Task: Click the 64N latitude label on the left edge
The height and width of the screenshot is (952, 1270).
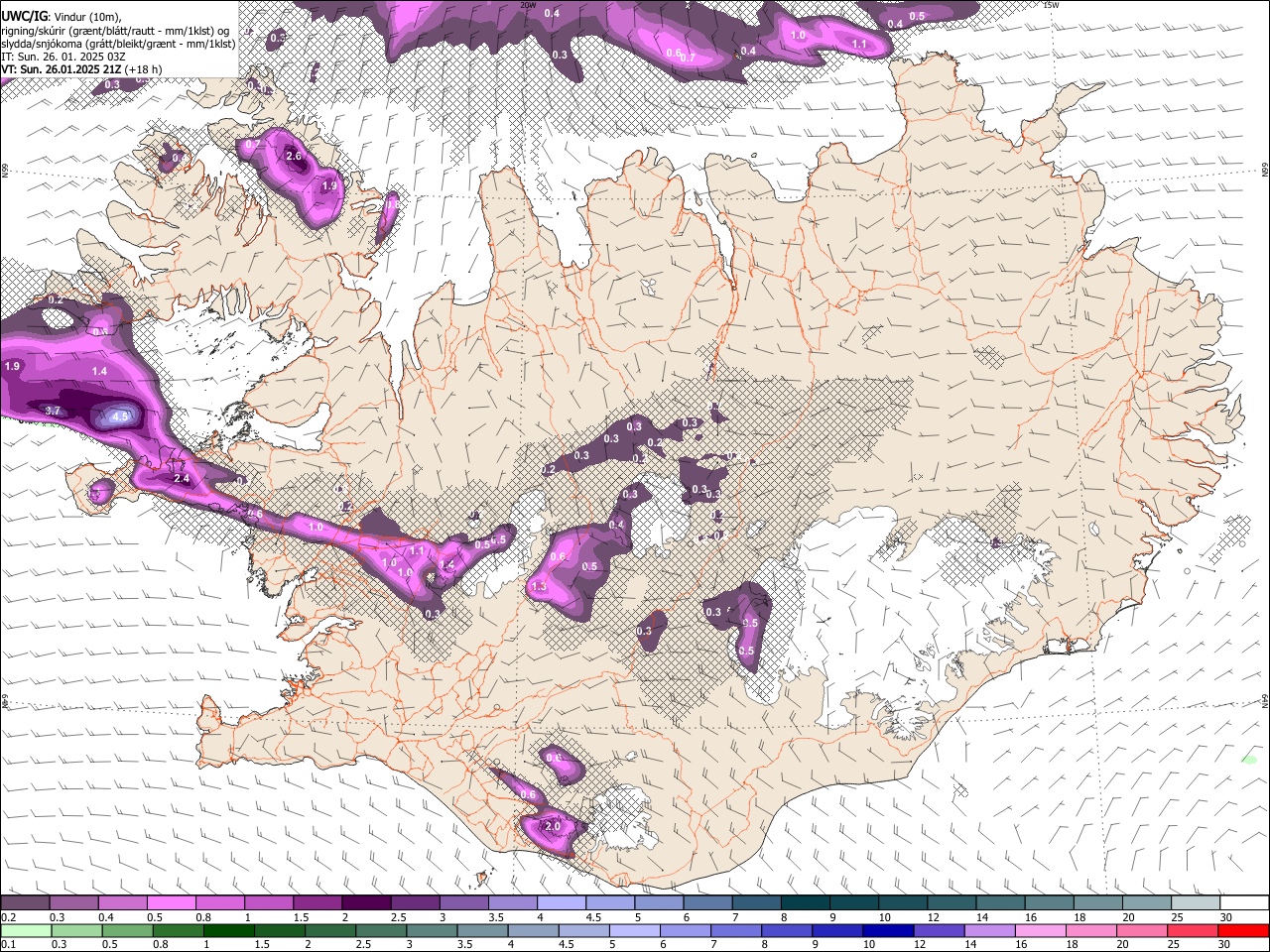Action: pyautogui.click(x=5, y=700)
